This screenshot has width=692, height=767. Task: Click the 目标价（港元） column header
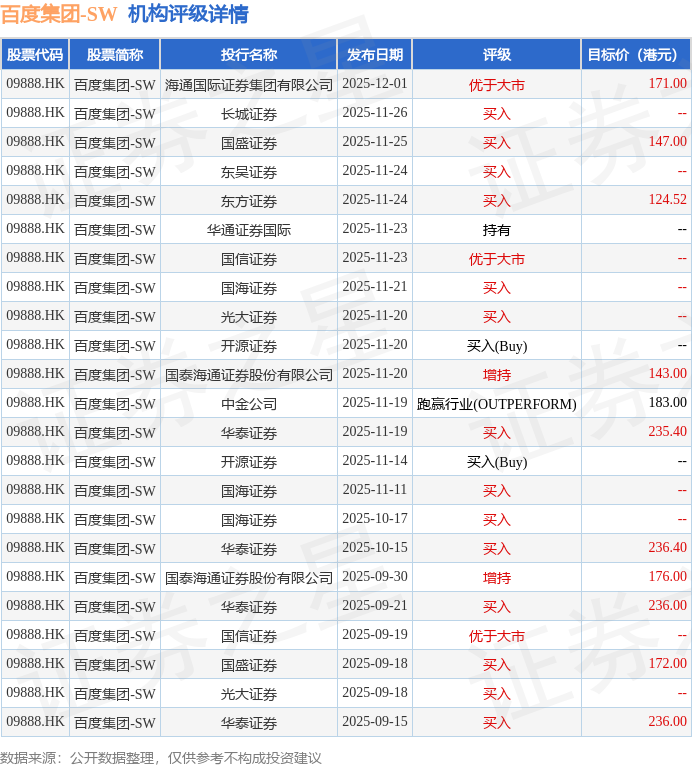tap(636, 55)
